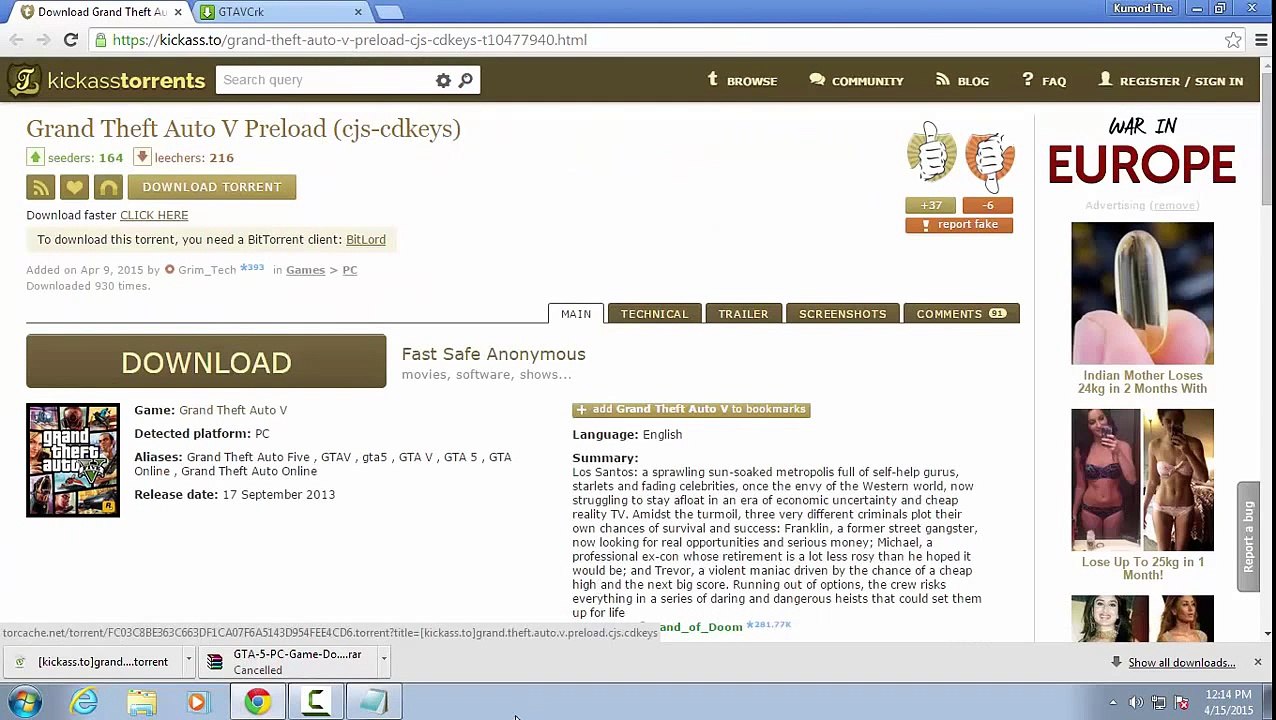Open the FAQ page
Screen dimensions: 1276x720
point(1044,81)
